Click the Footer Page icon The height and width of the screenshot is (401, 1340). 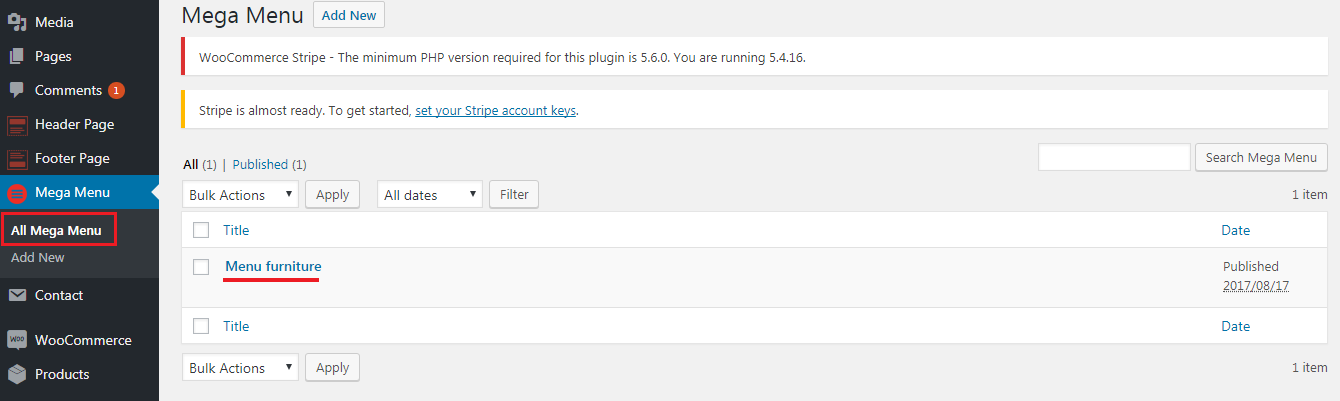click(x=17, y=158)
